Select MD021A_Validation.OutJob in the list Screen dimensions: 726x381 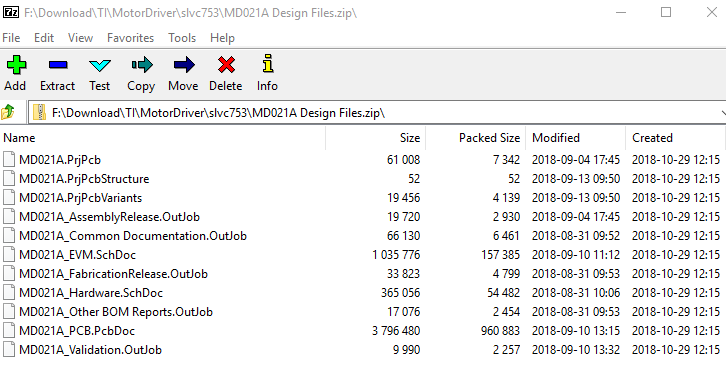pyautogui.click(x=361, y=350)
